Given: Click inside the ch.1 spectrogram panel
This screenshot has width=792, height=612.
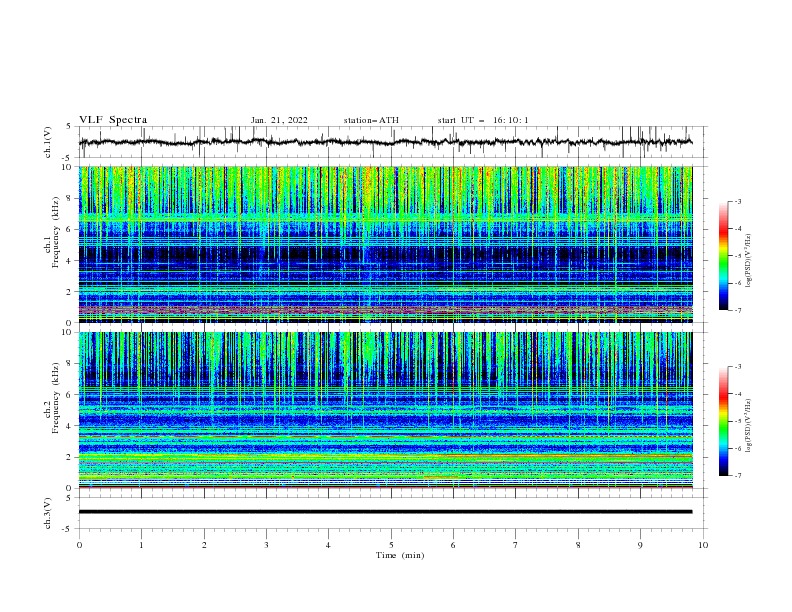Looking at the screenshot, I should [385, 244].
